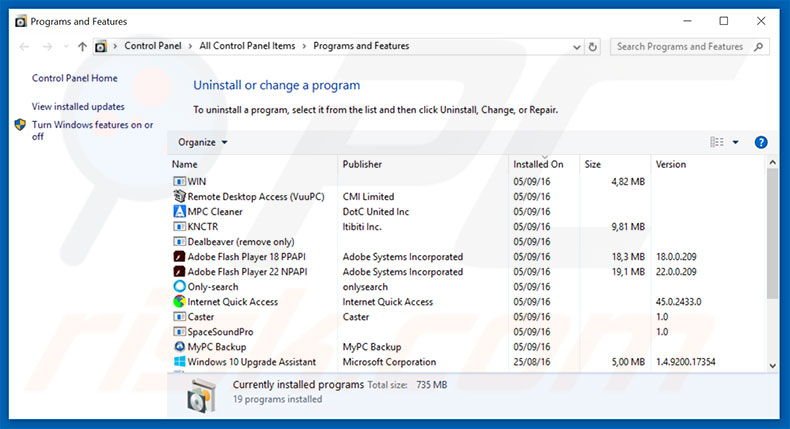The image size is (790, 429).
Task: Select the SpaceSoundPro program name
Action: pos(220,332)
